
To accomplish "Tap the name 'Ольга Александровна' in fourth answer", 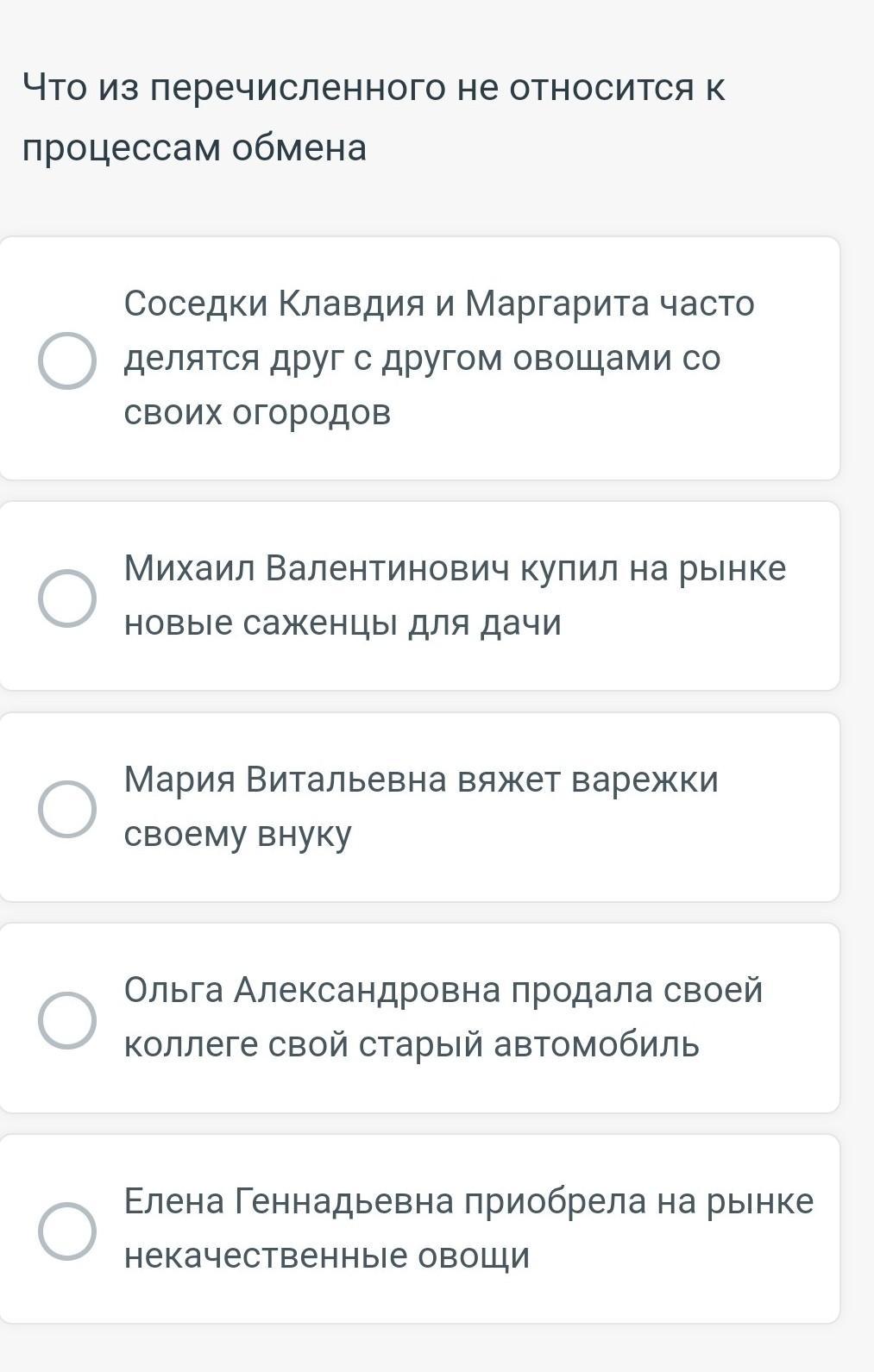I will [311, 990].
